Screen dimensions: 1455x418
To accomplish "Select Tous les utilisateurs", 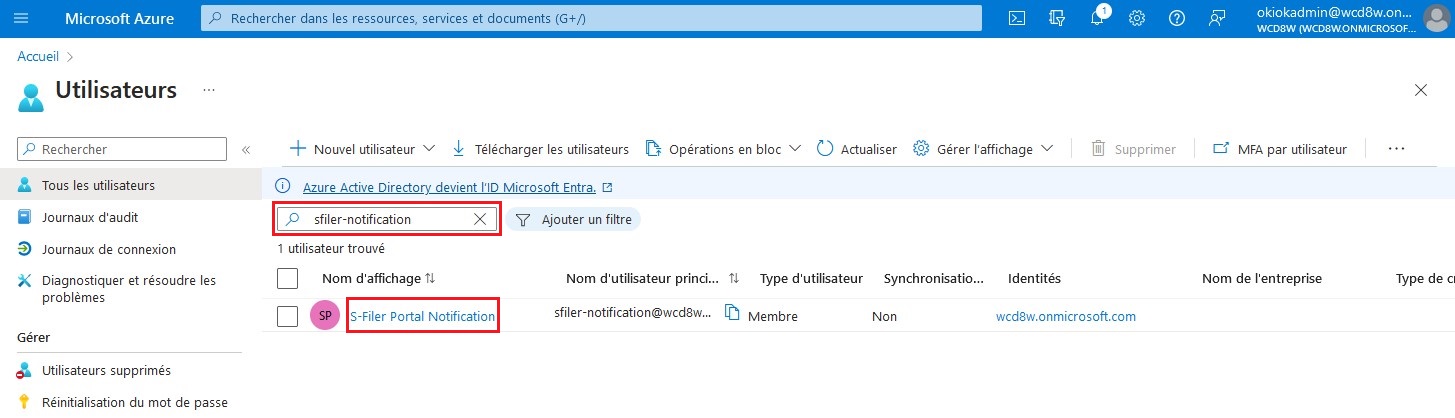I will pos(98,185).
